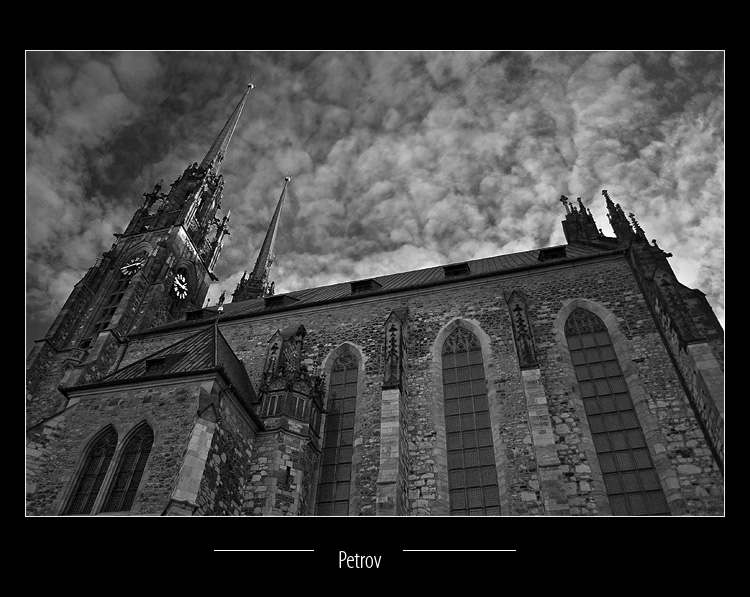Click the bright clock face on tower
The height and width of the screenshot is (597, 750).
pyautogui.click(x=181, y=286)
